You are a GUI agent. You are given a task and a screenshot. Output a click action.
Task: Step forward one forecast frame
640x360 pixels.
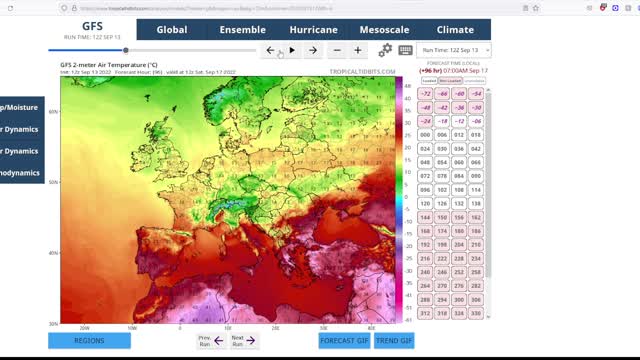[x=313, y=50]
